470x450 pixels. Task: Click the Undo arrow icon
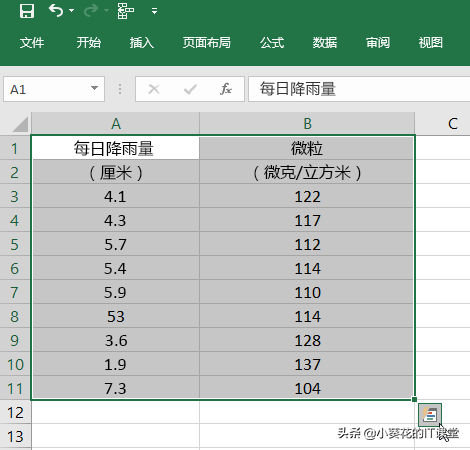56,11
